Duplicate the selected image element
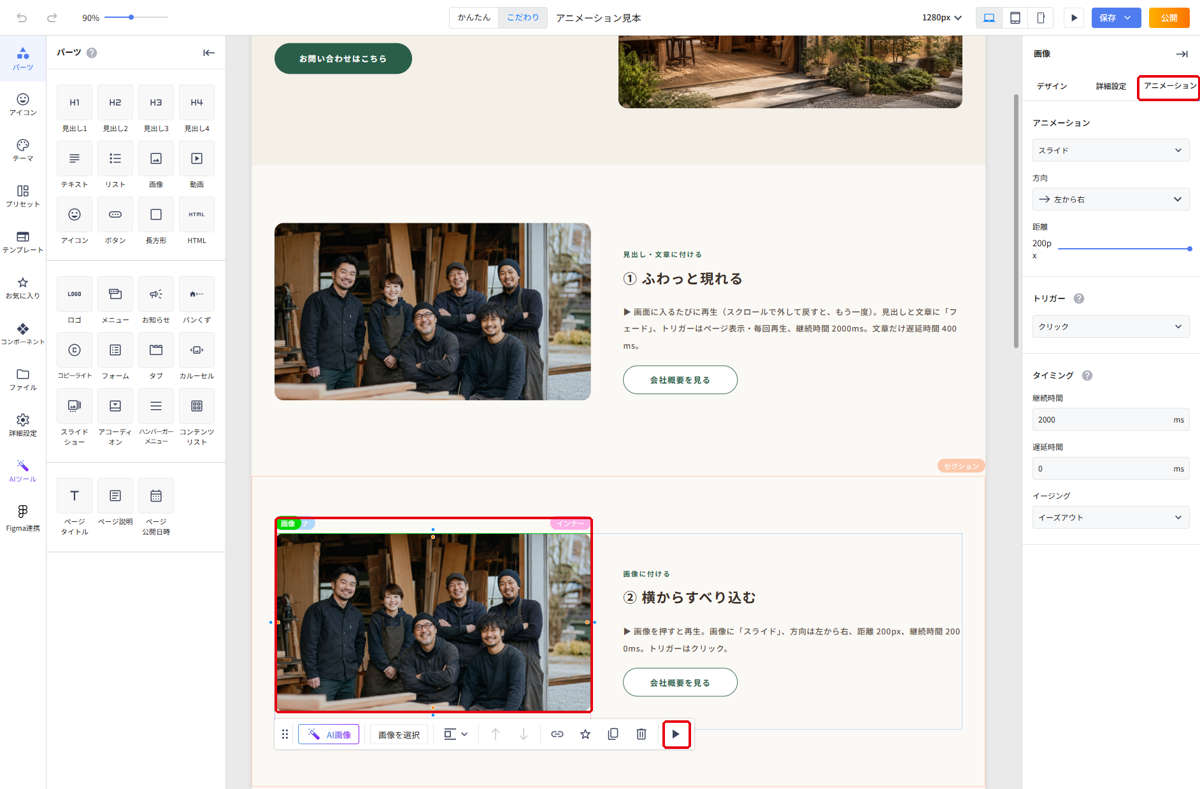The image size is (1200, 789). click(x=613, y=734)
